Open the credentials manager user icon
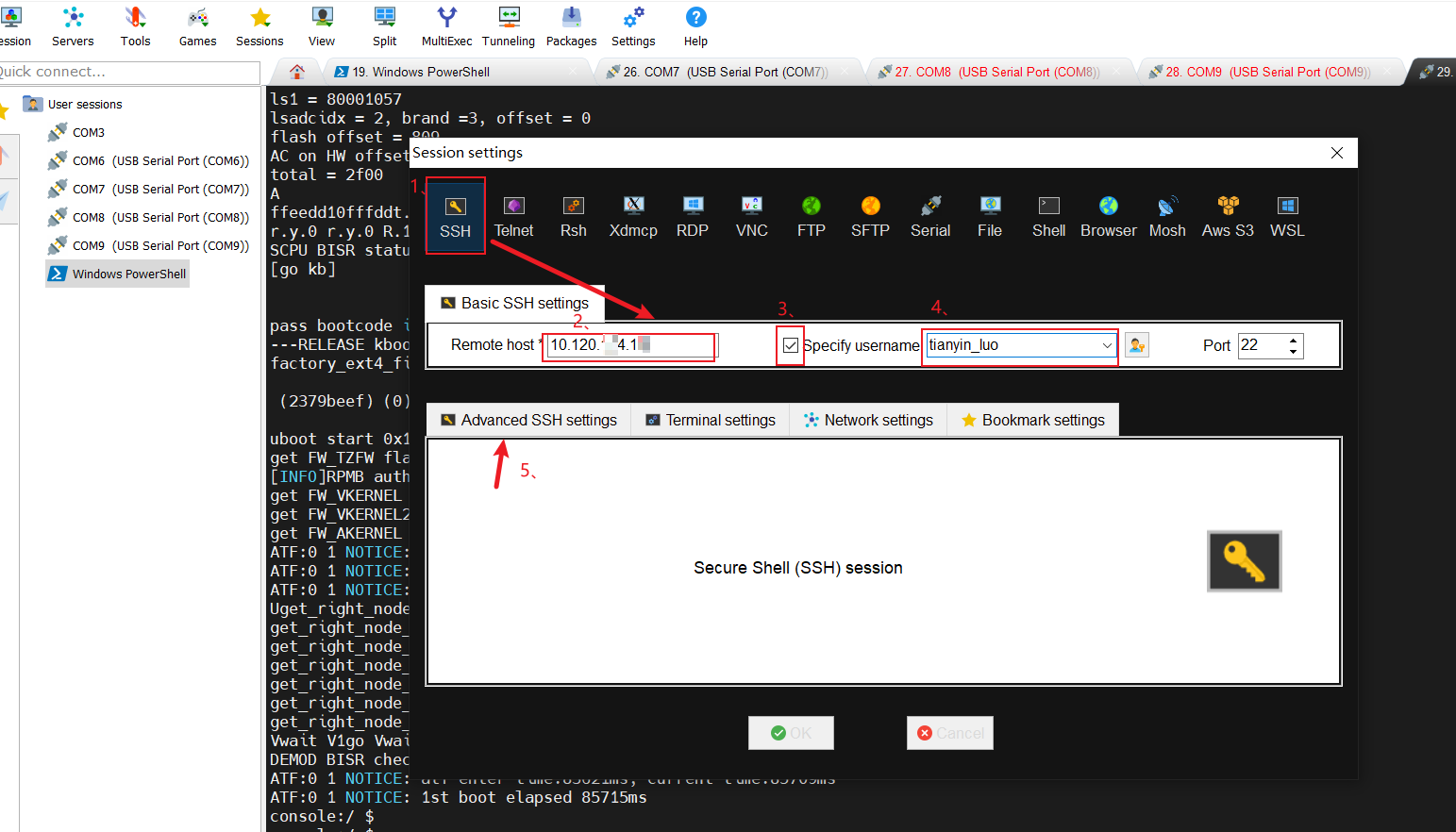 click(1137, 345)
